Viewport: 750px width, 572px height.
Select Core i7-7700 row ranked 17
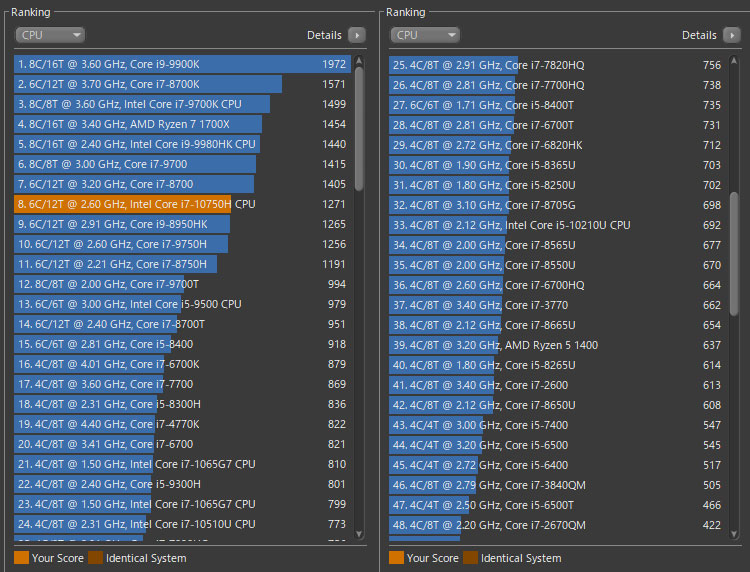click(183, 384)
